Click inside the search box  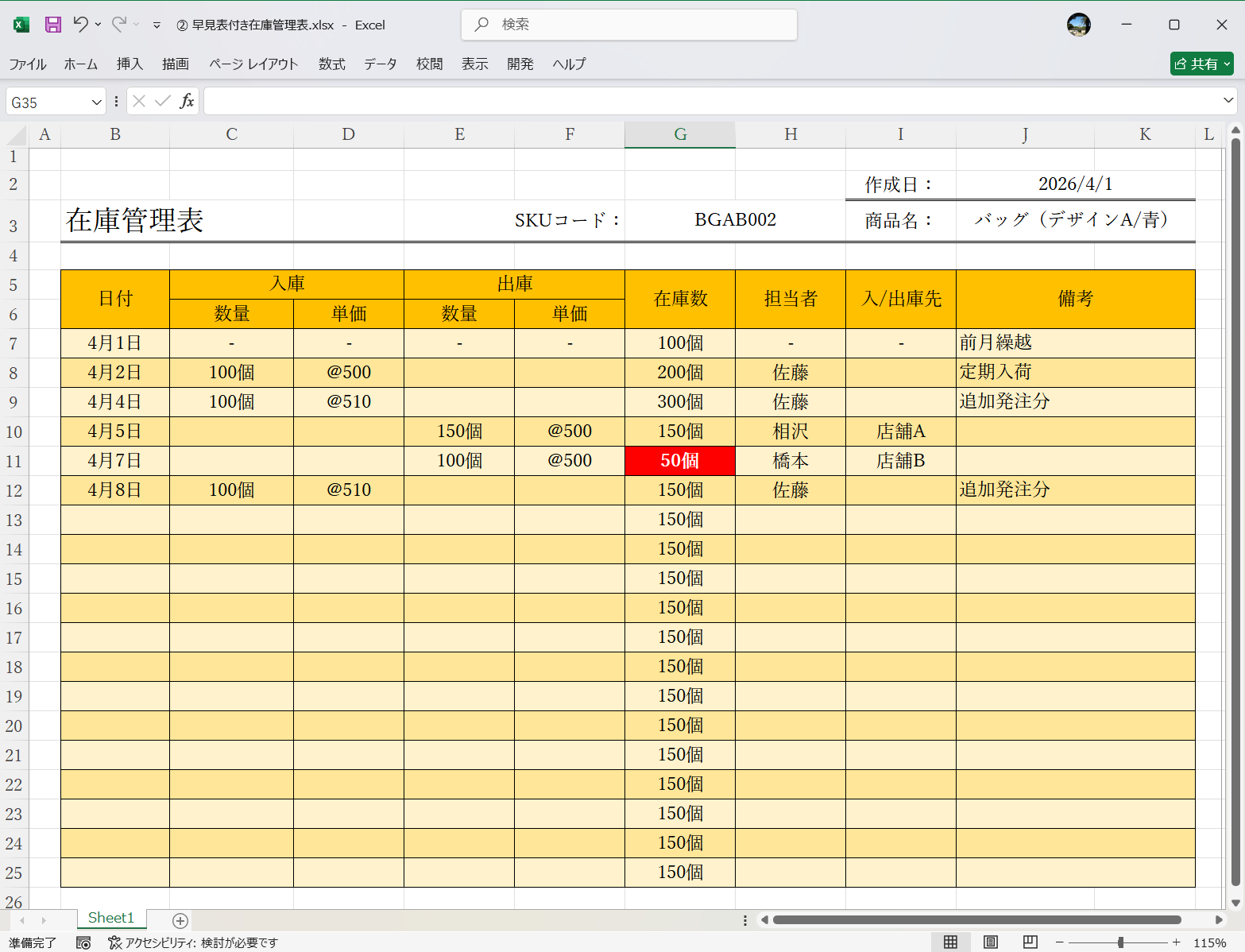(x=628, y=25)
